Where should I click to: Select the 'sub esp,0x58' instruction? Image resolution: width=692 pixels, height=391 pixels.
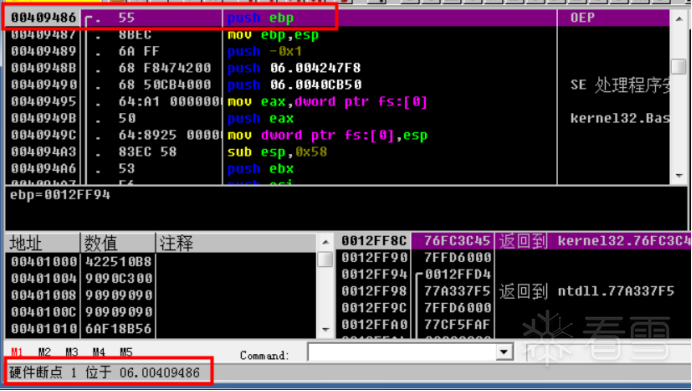[277, 152]
